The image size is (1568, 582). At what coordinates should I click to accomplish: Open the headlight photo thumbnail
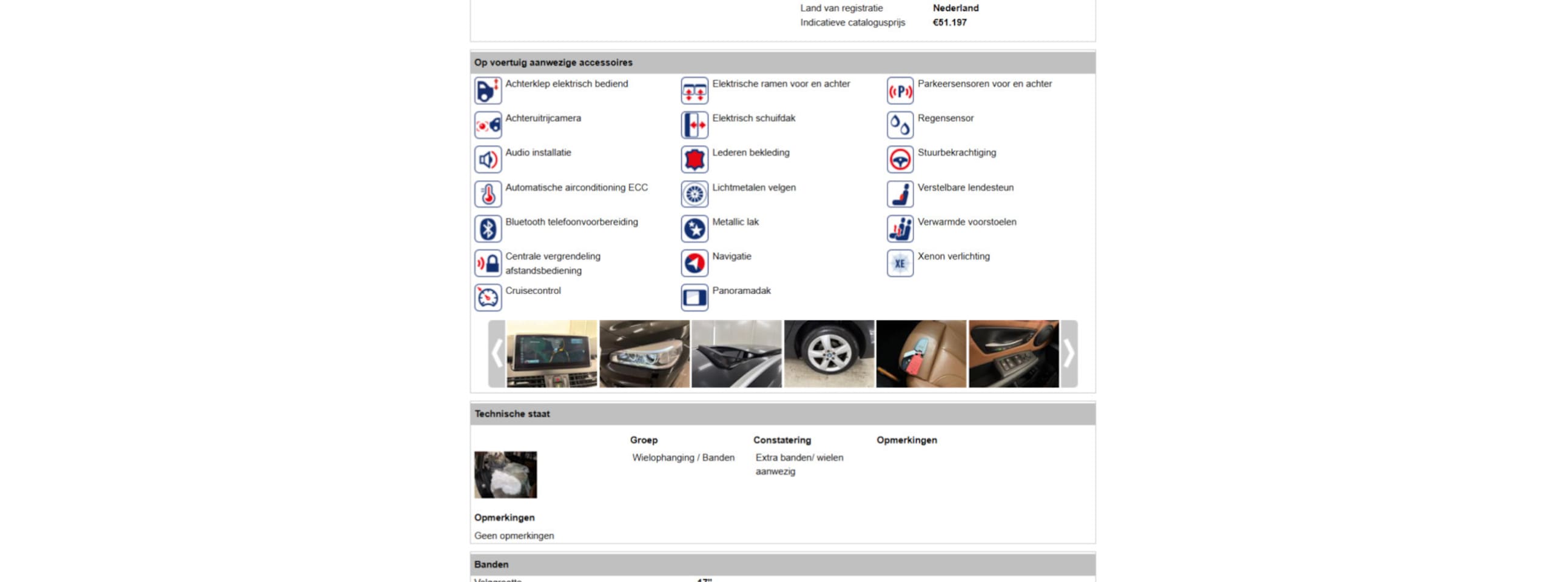point(644,354)
